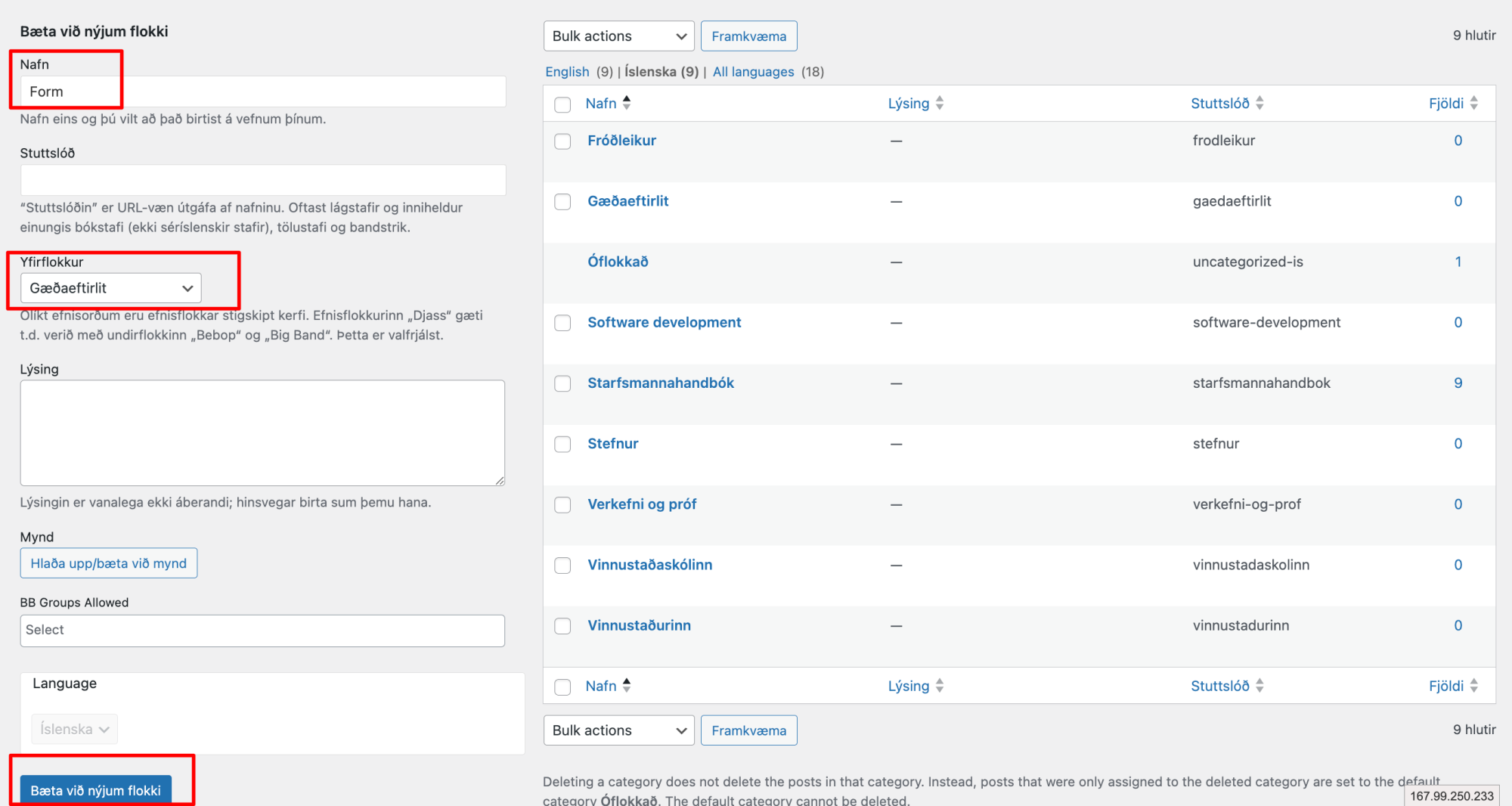Show All languages categories filter

coord(753,72)
